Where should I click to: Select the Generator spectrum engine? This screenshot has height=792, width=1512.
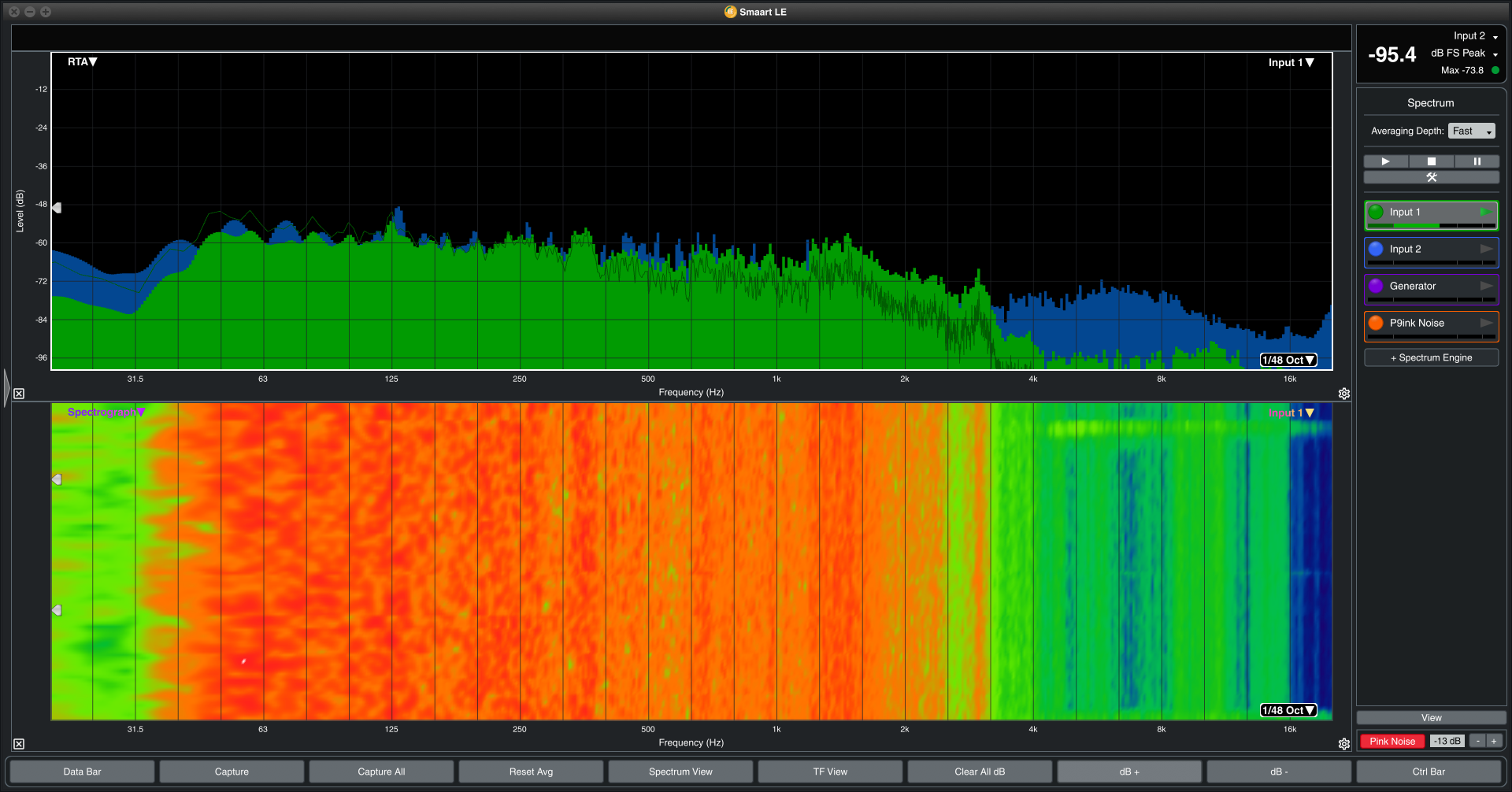tap(1431, 289)
